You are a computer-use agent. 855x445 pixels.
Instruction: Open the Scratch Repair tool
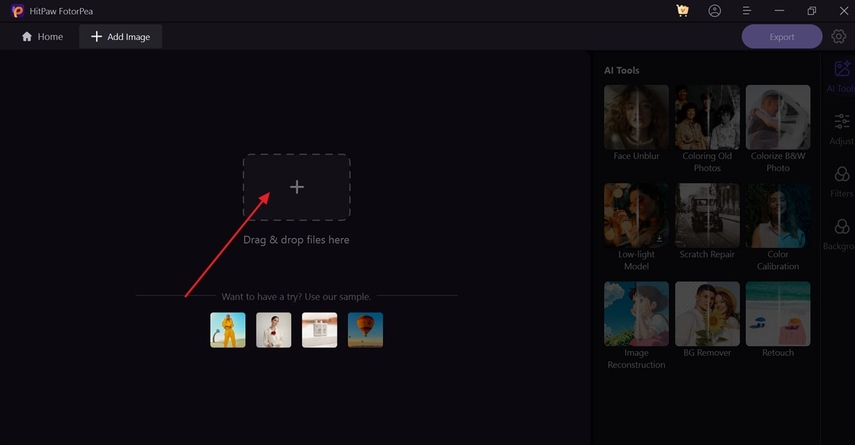coord(707,215)
